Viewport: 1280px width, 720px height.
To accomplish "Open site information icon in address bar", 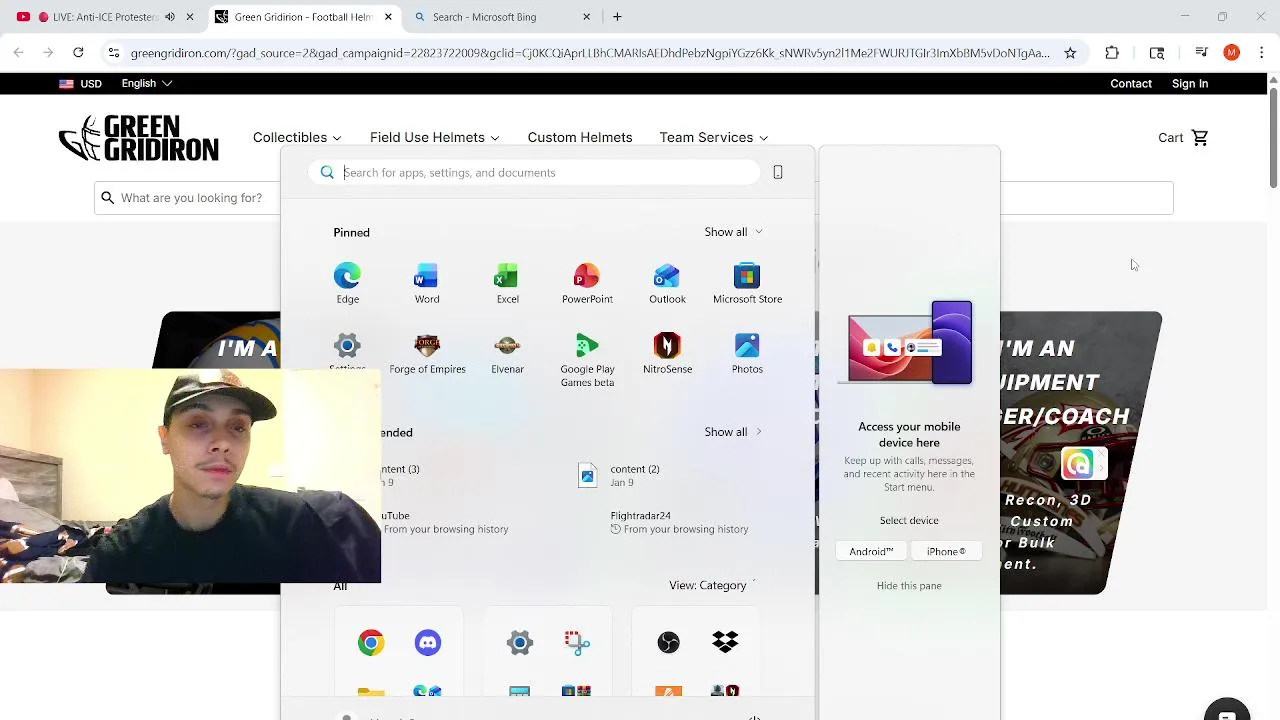I will click(114, 53).
